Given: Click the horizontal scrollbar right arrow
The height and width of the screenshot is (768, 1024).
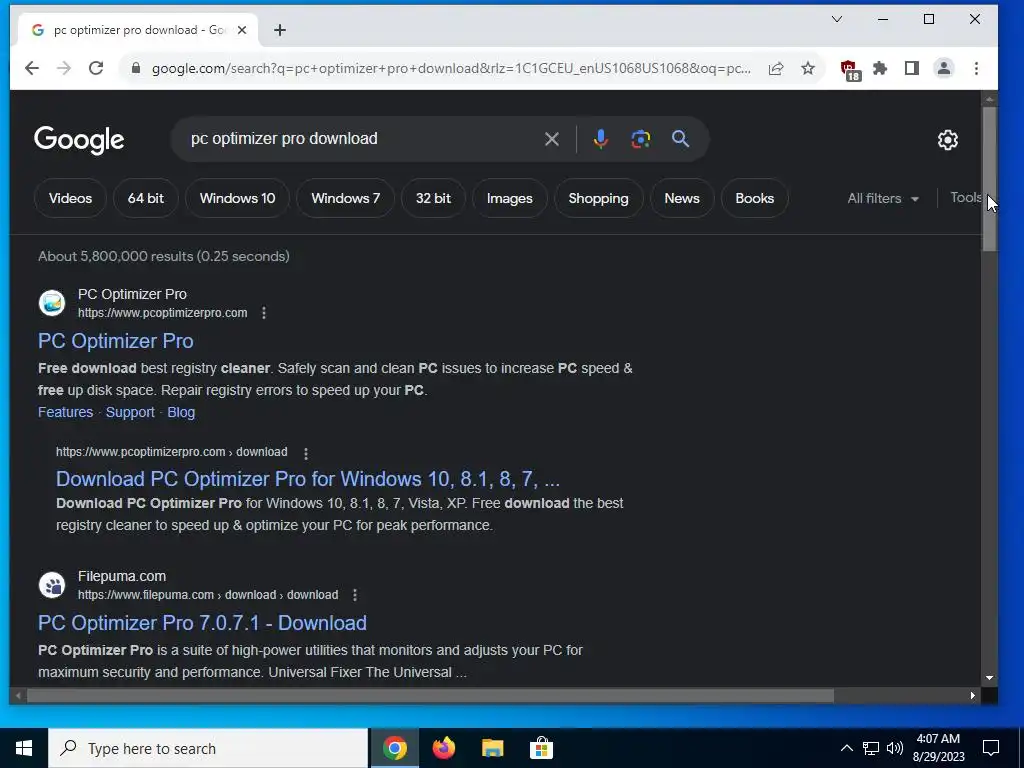Looking at the screenshot, I should [973, 696].
